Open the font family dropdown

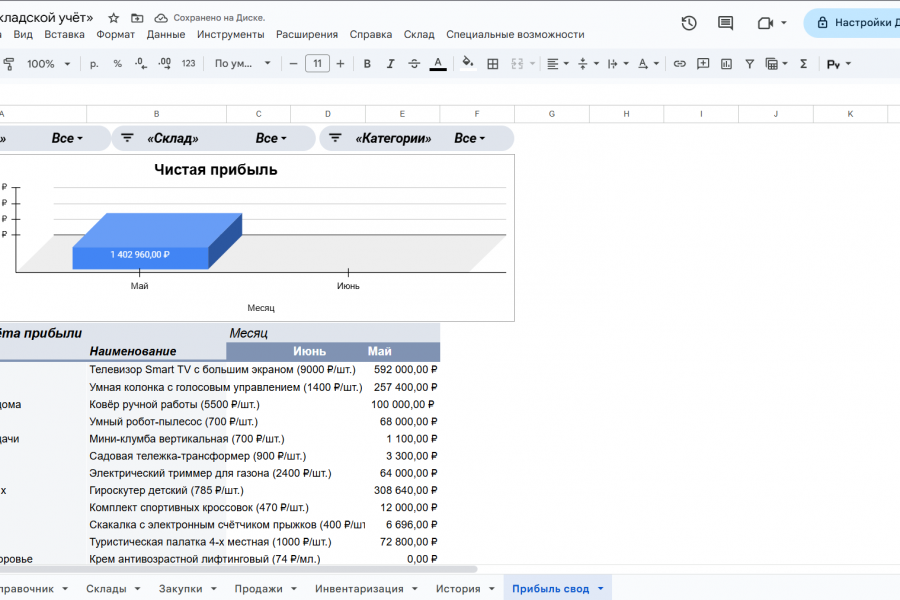(x=242, y=64)
